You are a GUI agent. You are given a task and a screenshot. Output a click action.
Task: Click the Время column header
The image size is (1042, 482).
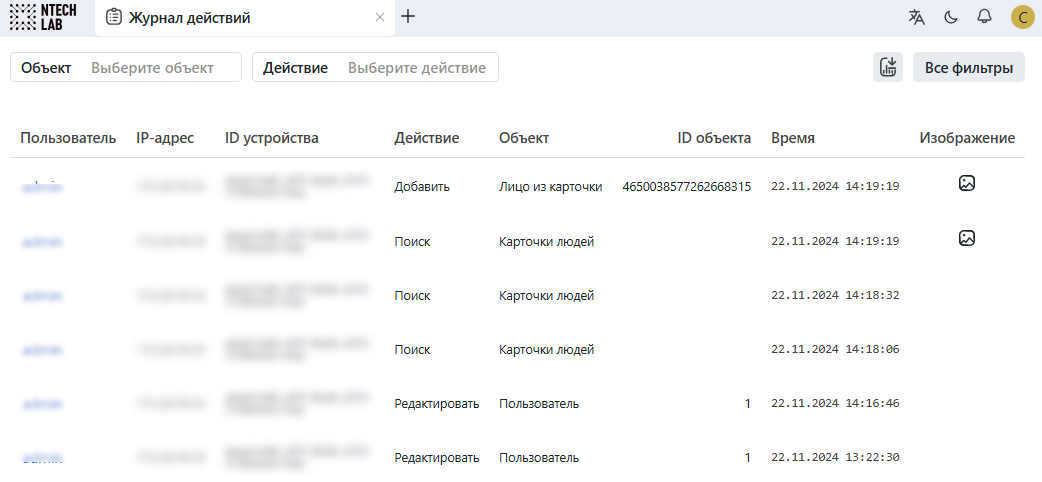point(792,138)
